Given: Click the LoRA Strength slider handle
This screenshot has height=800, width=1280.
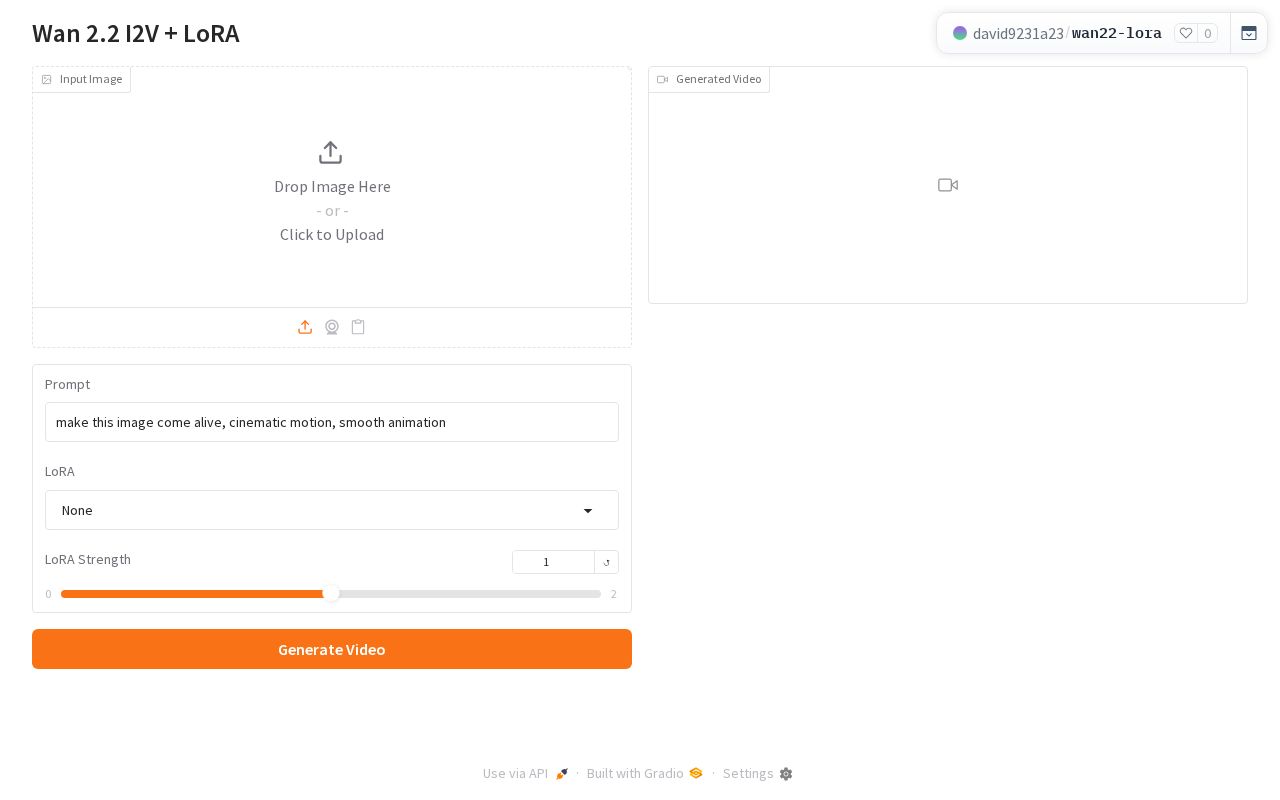Looking at the screenshot, I should pyautogui.click(x=331, y=594).
